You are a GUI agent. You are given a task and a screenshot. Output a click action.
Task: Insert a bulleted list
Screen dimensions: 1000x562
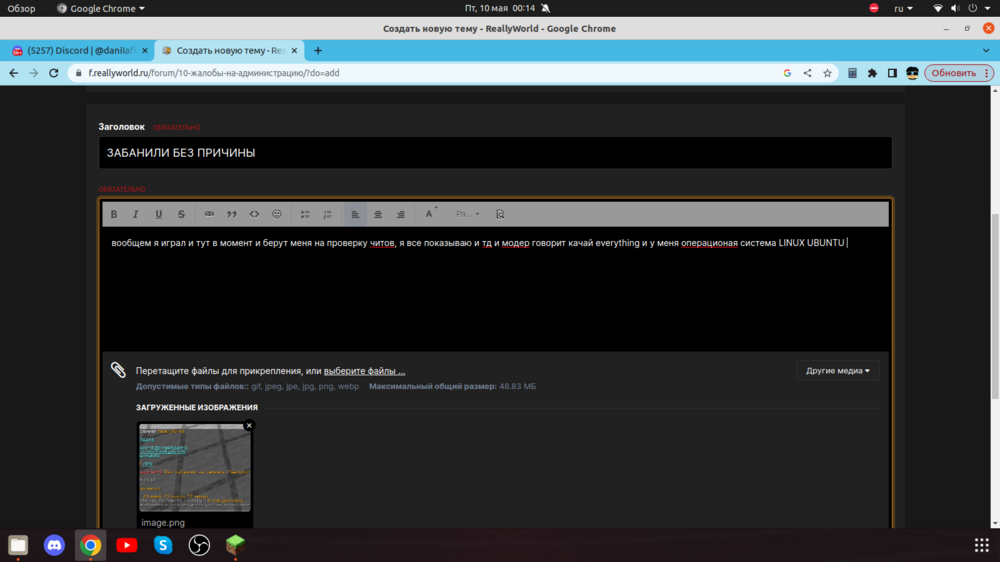[305, 214]
